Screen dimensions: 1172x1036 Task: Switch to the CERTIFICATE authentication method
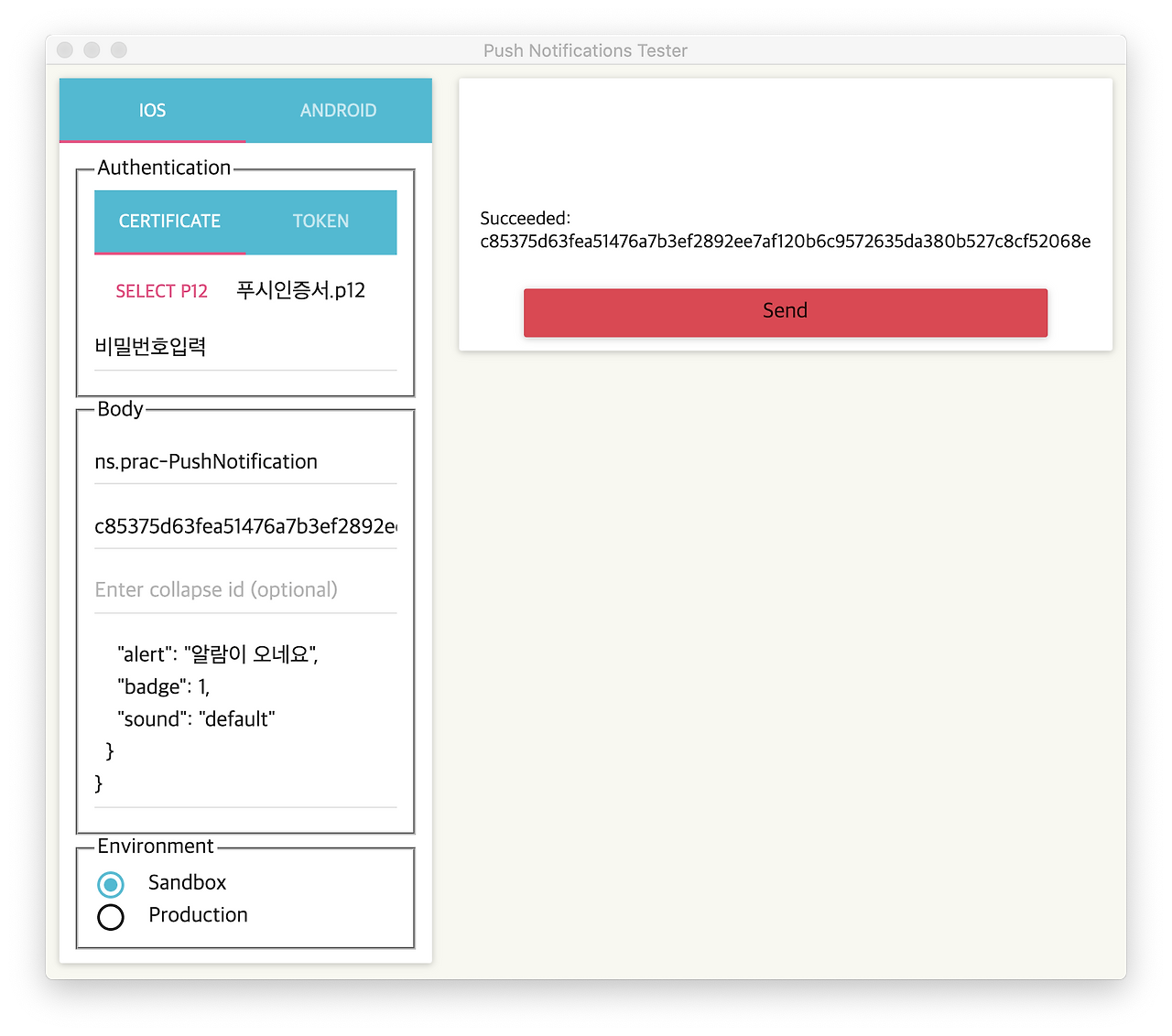[x=168, y=221]
